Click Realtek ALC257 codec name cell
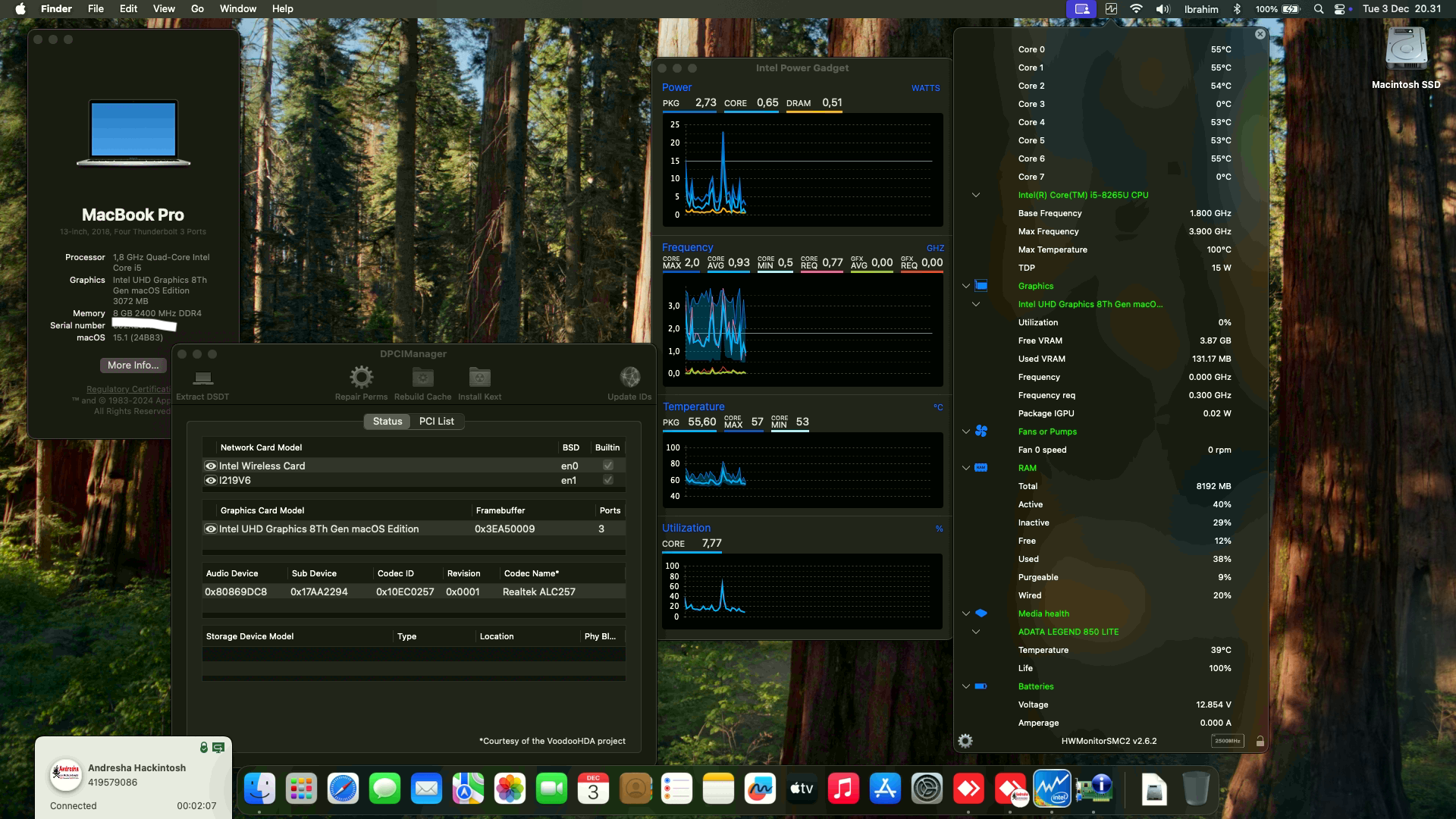The height and width of the screenshot is (819, 1456). click(538, 591)
